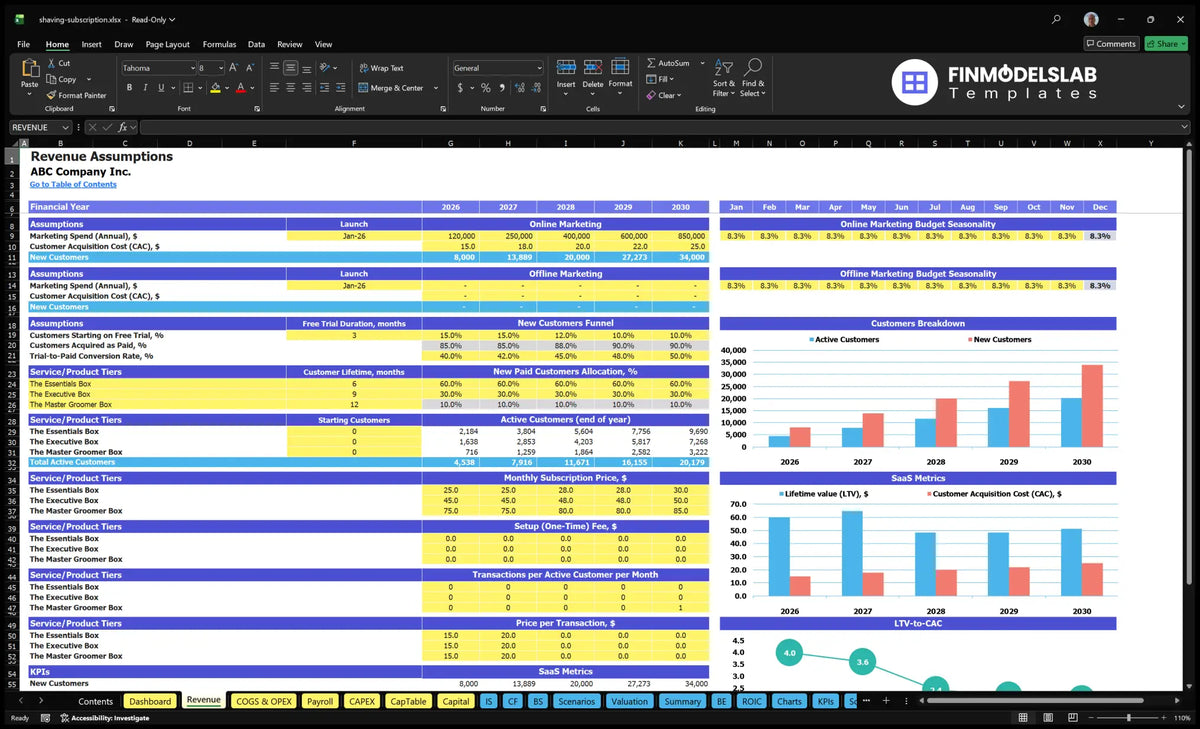
Task: Click the user profile picture
Action: [x=1091, y=19]
